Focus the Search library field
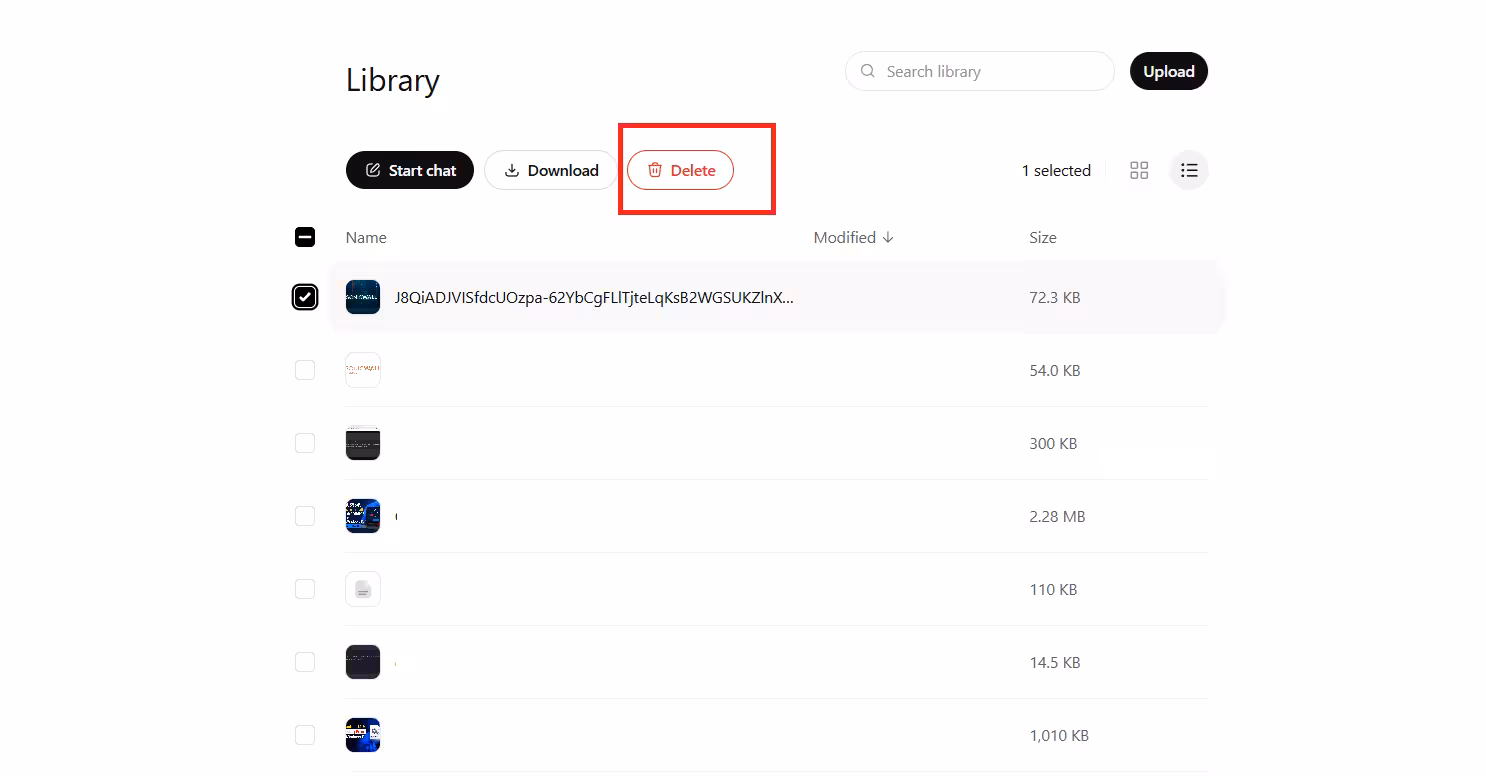This screenshot has height=776, width=1486. coord(980,71)
